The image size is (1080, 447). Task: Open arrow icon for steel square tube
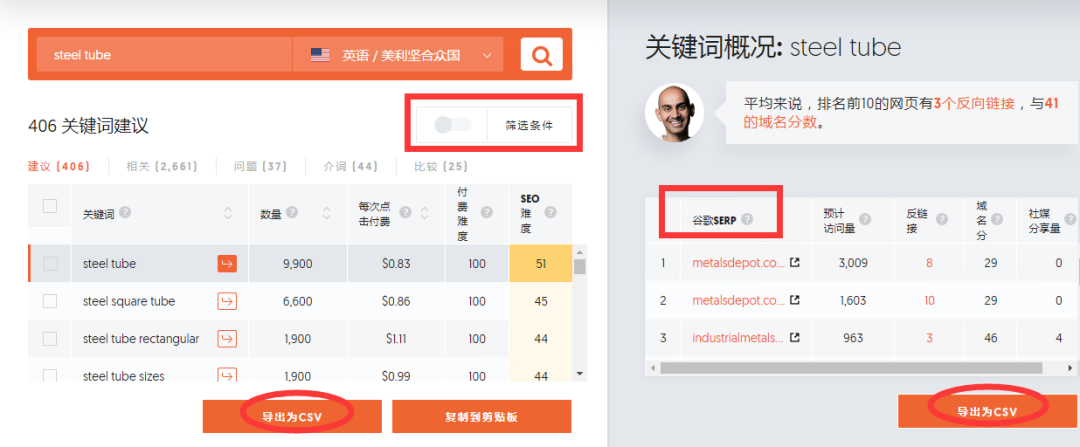[227, 301]
